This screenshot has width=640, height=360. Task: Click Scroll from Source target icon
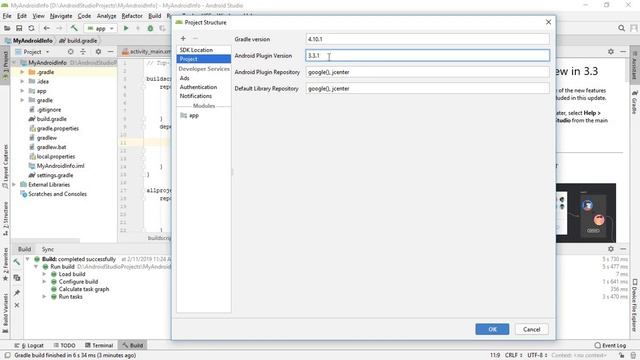click(70, 52)
